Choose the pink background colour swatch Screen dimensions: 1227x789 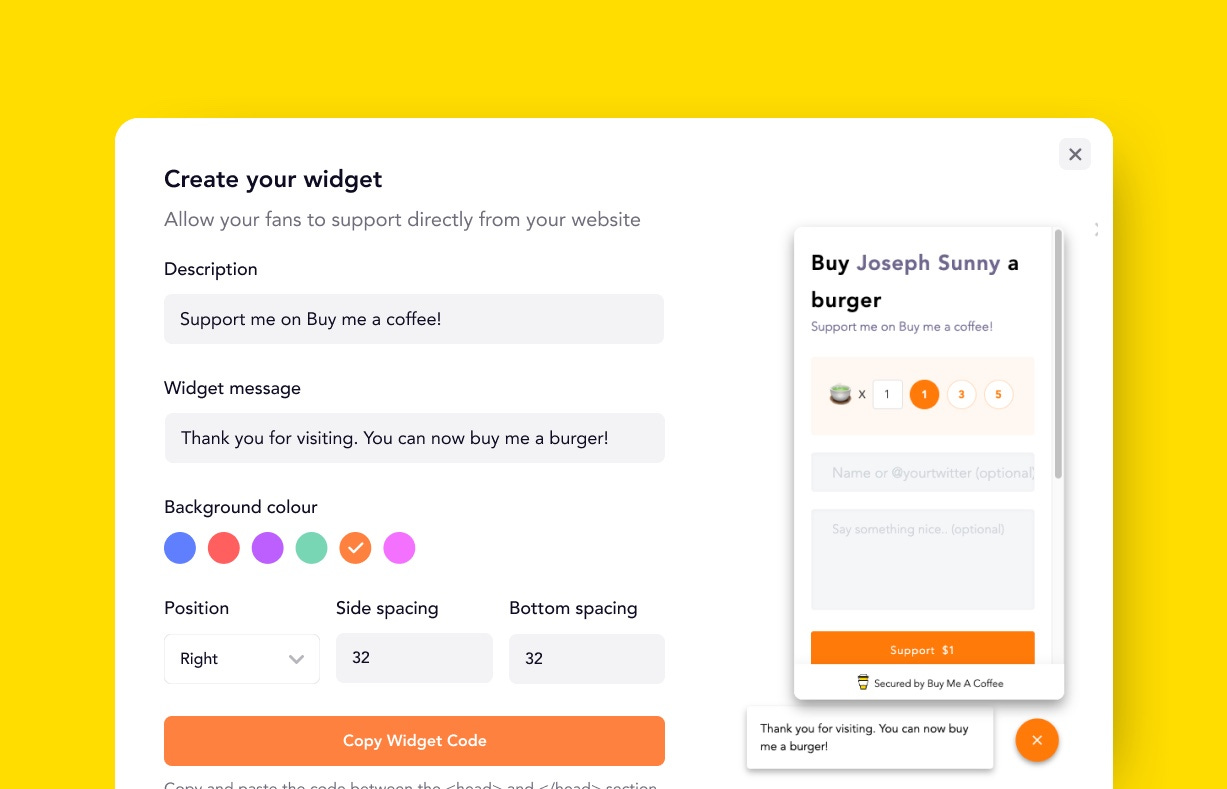399,548
